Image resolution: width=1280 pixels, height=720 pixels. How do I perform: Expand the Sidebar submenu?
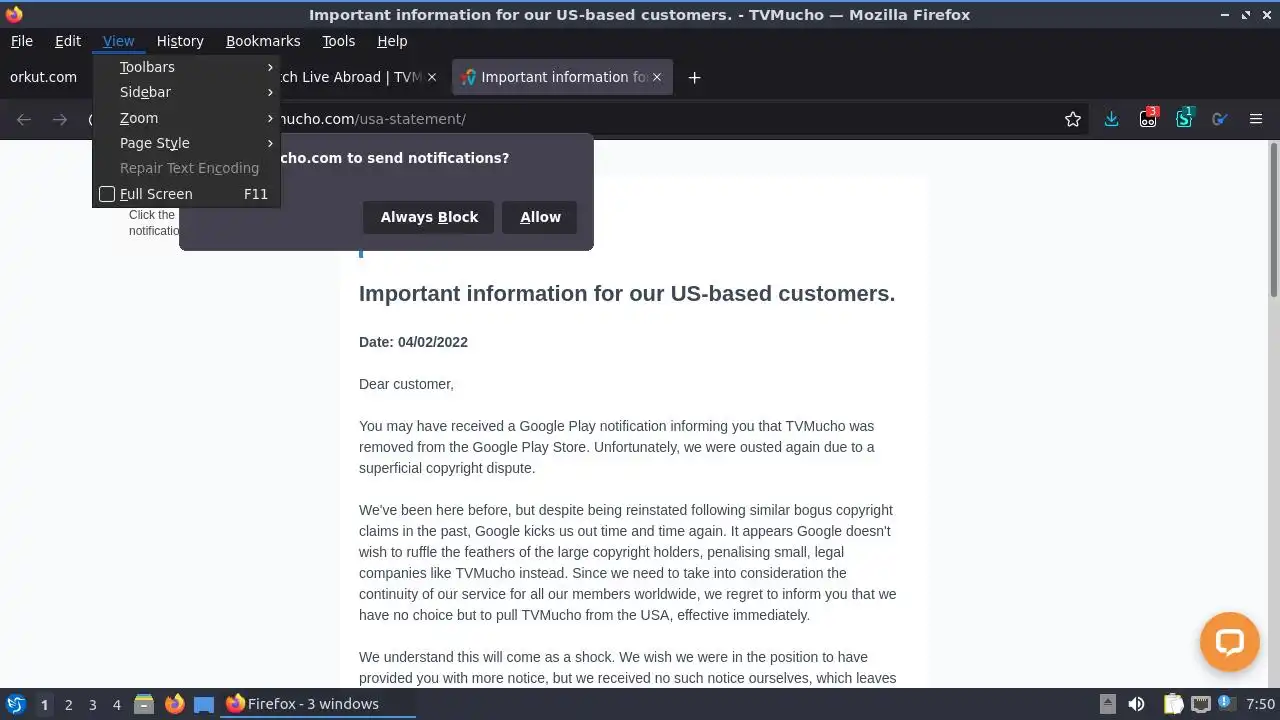pos(186,92)
